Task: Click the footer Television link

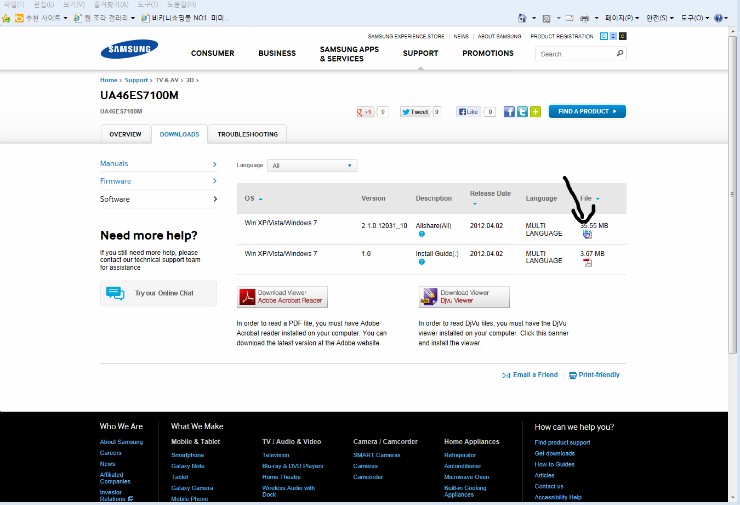Action: click(x=276, y=455)
